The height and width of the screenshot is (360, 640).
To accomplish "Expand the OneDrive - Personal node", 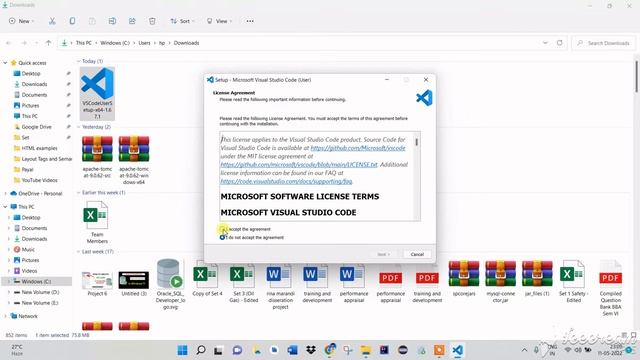I will tap(5, 193).
